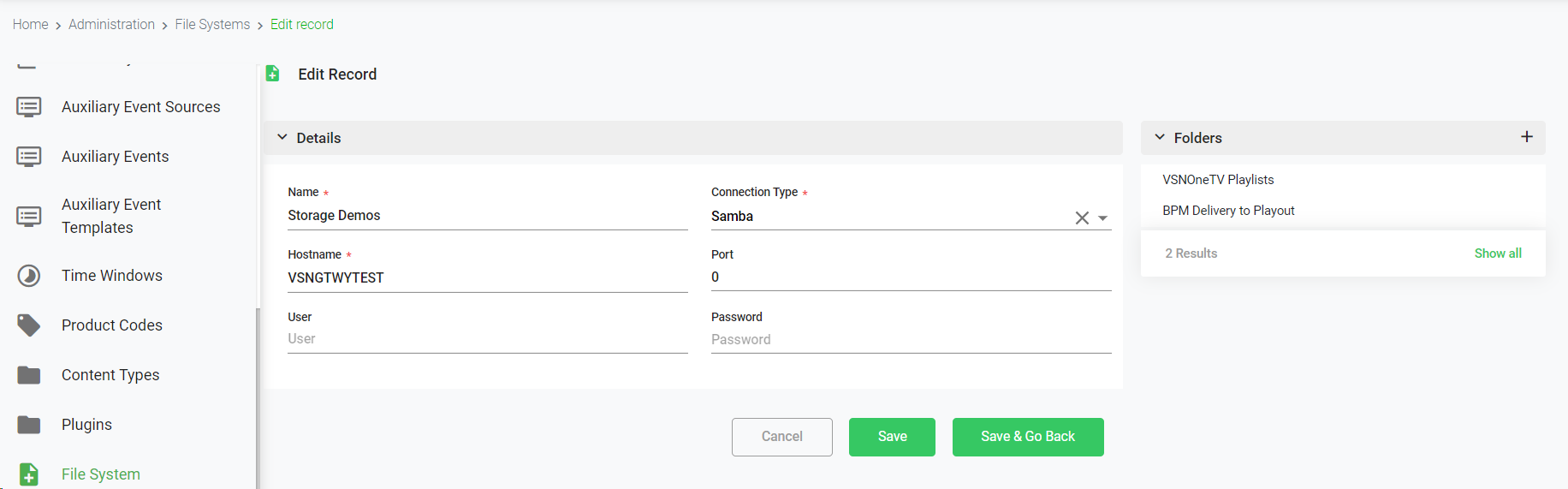Viewport: 1568px width, 489px height.
Task: Go to Administration in the breadcrumb
Action: pos(111,24)
